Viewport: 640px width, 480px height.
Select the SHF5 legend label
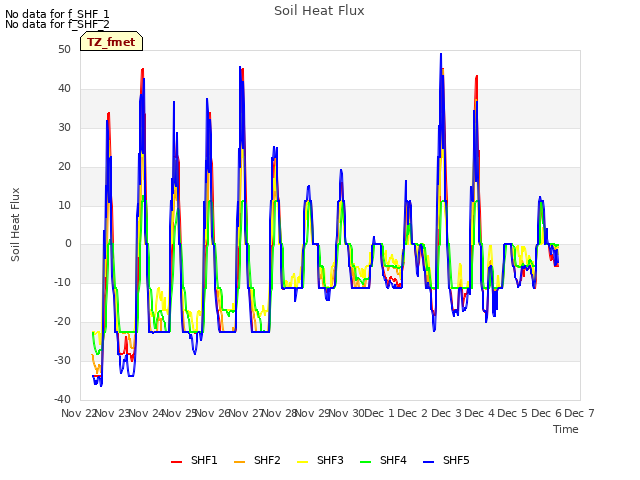456,460
